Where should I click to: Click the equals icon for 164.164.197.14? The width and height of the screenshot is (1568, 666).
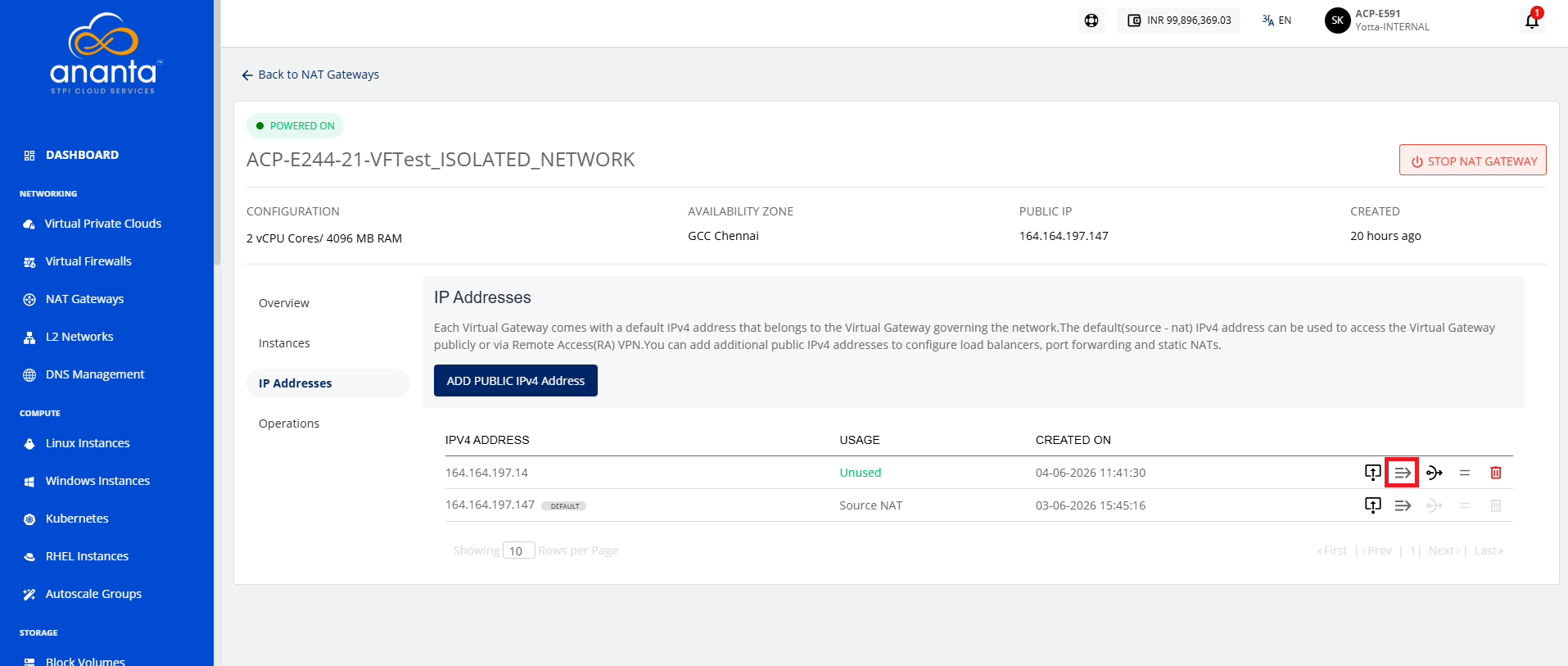pos(1465,473)
